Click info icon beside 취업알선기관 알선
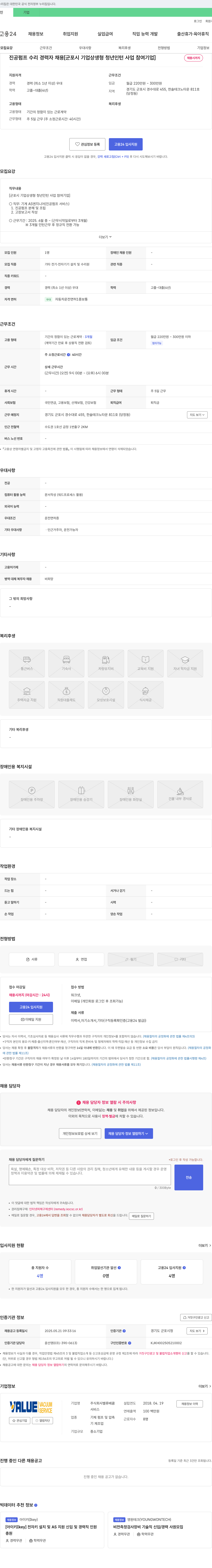The image size is (212, 1568). coord(119,1268)
